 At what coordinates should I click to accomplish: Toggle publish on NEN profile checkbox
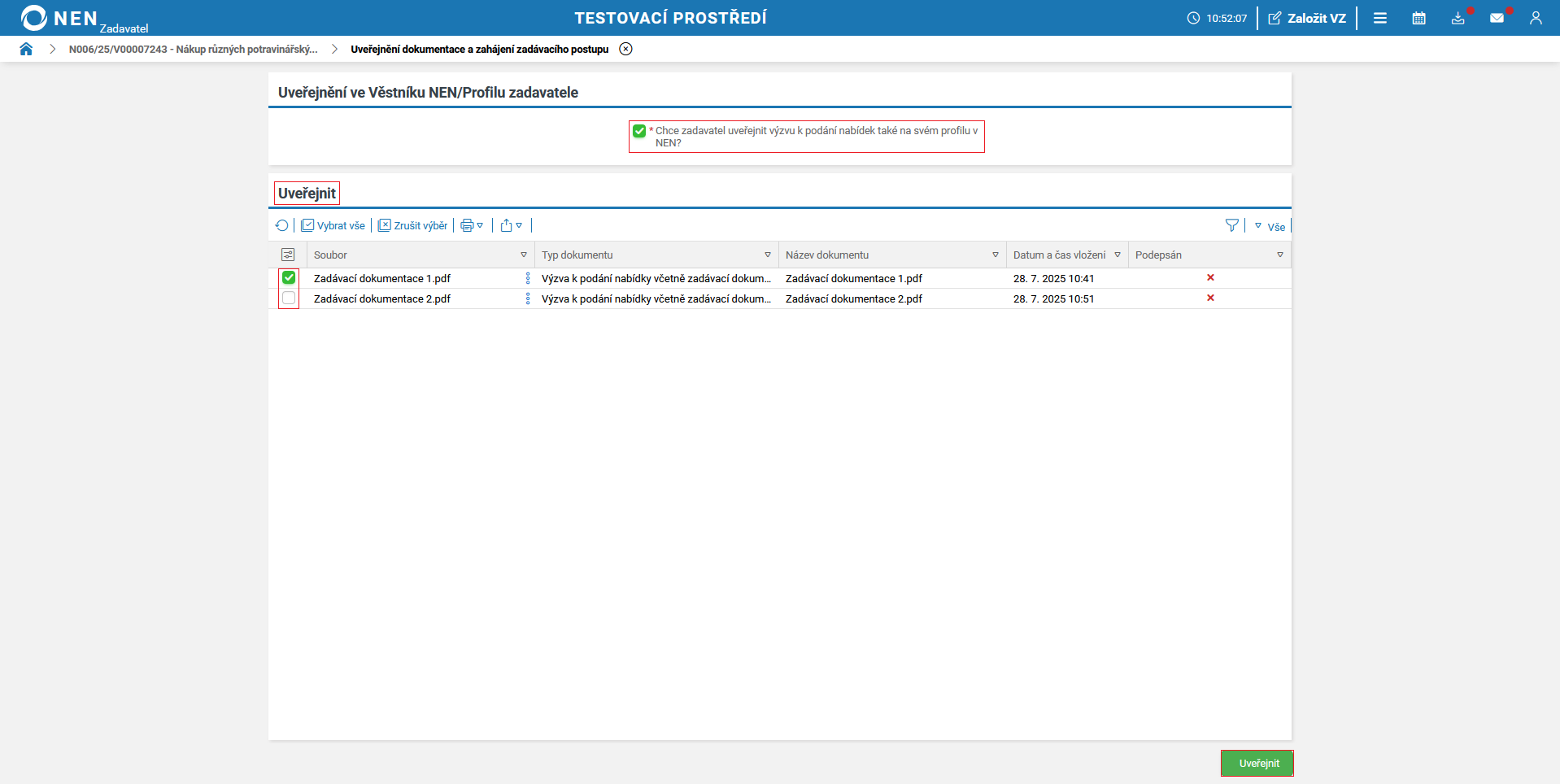639,131
